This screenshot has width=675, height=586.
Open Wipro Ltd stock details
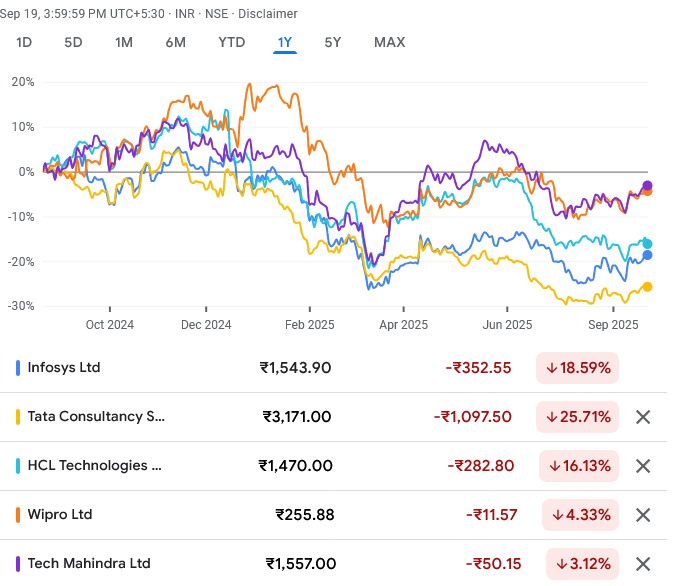pos(60,515)
